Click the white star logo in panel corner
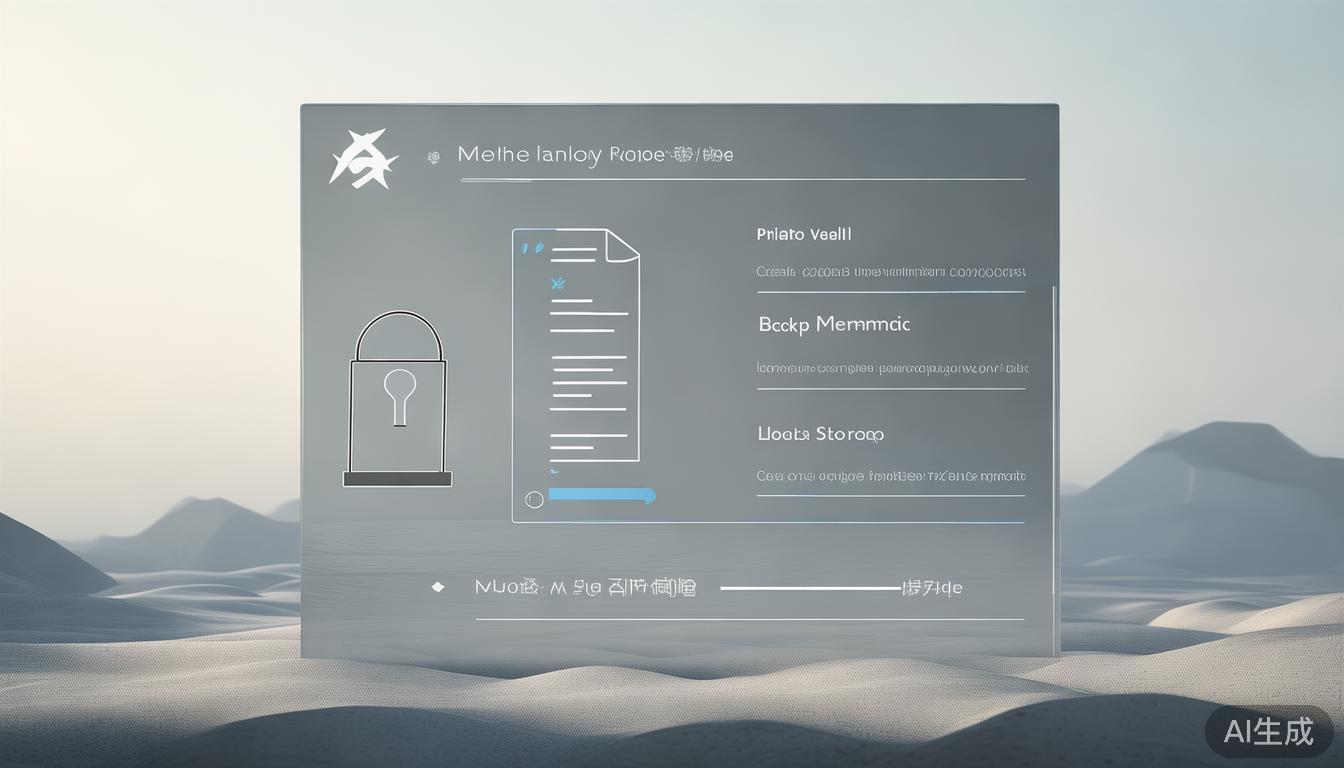This screenshot has width=1344, height=768. pyautogui.click(x=362, y=159)
